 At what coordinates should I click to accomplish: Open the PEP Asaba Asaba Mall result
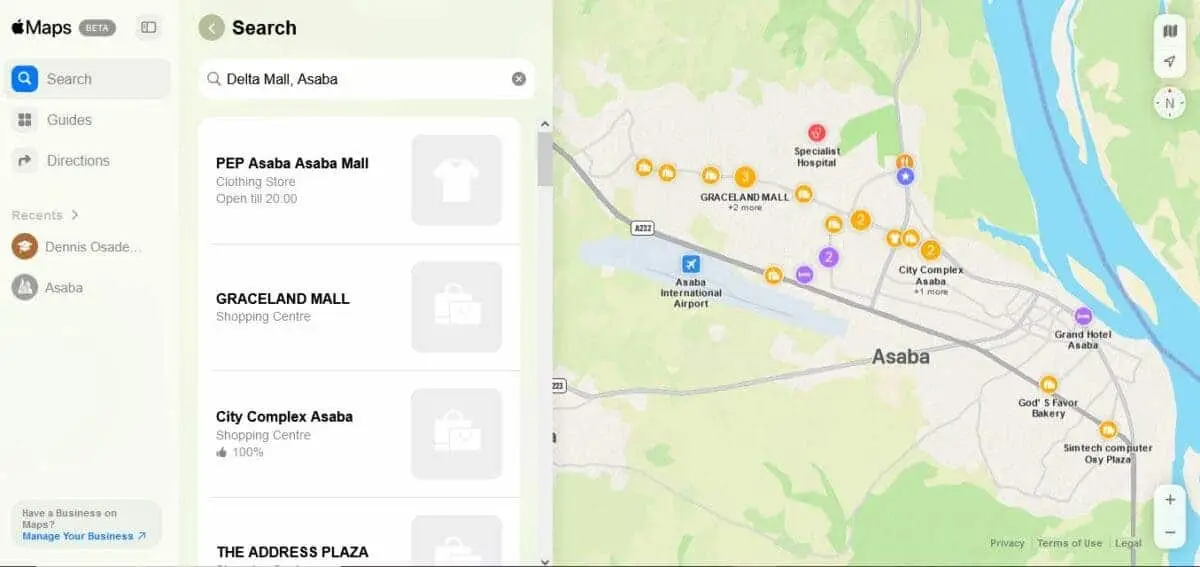click(359, 181)
